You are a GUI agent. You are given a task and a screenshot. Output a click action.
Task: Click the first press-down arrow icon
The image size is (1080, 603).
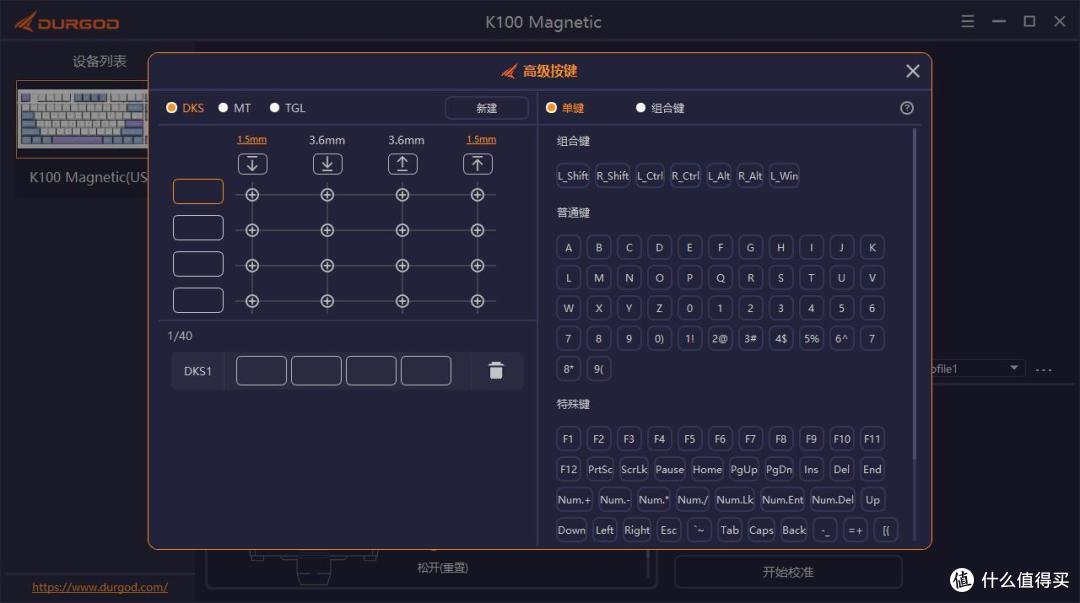tap(252, 164)
